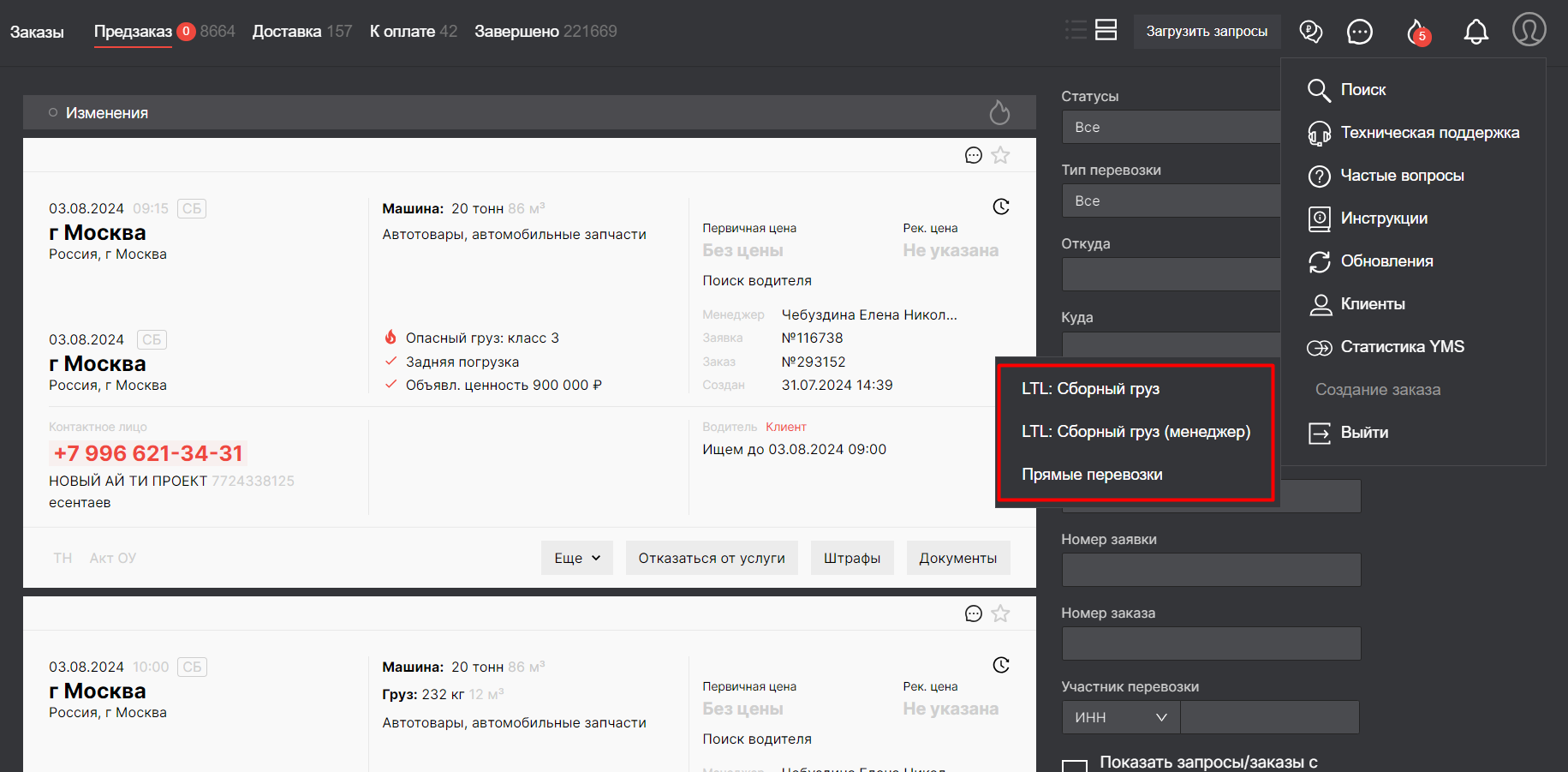Switch to card view layout icon
1568x772 pixels.
click(x=1106, y=30)
